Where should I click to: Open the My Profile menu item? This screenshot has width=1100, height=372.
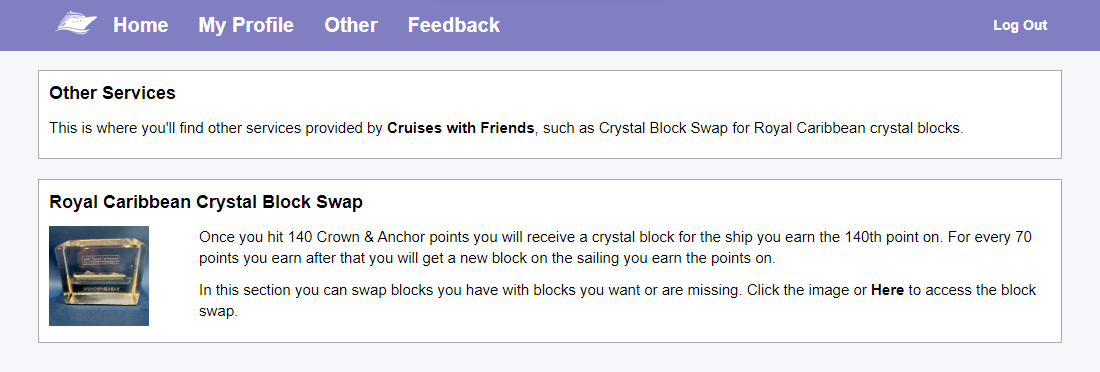tap(246, 25)
